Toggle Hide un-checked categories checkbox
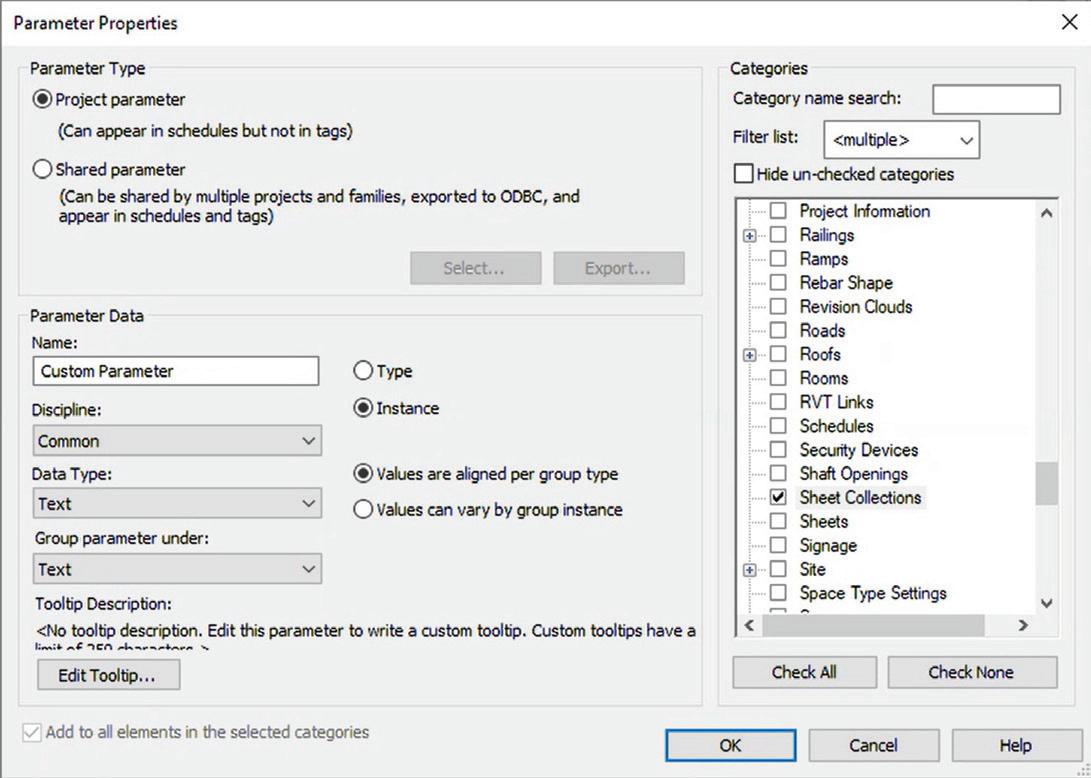This screenshot has width=1091, height=778. click(x=743, y=173)
